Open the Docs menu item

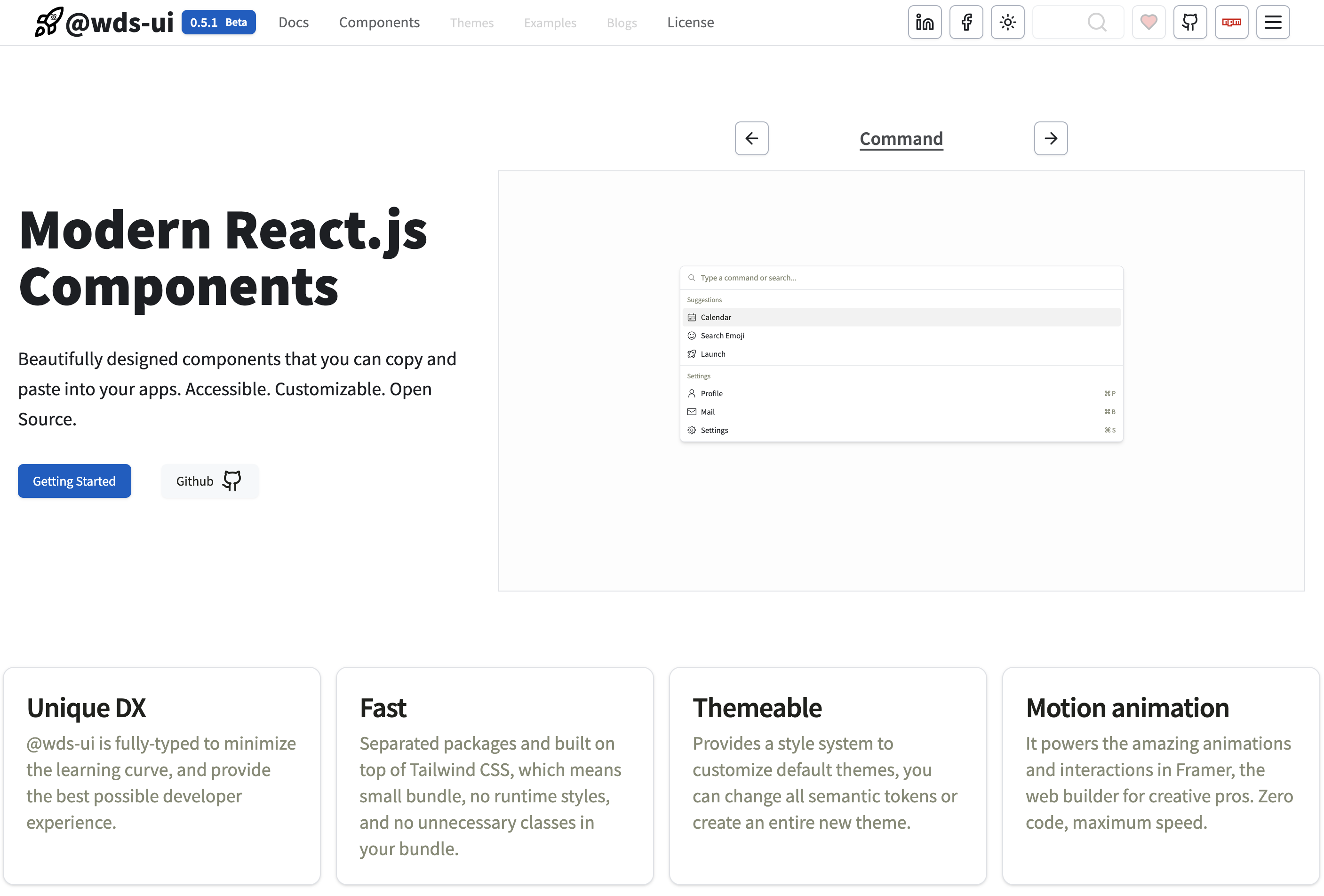[x=294, y=22]
